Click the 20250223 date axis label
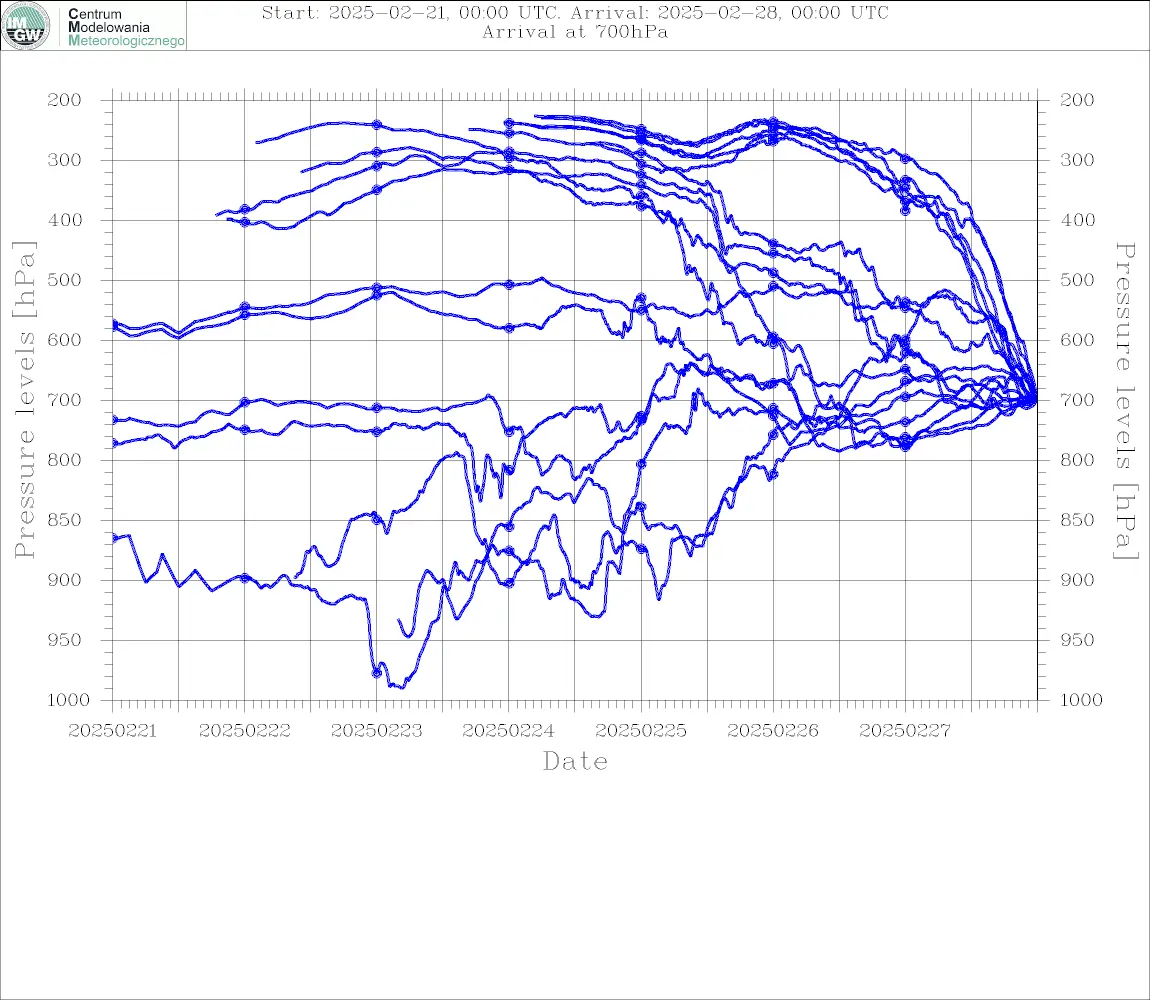 [377, 731]
